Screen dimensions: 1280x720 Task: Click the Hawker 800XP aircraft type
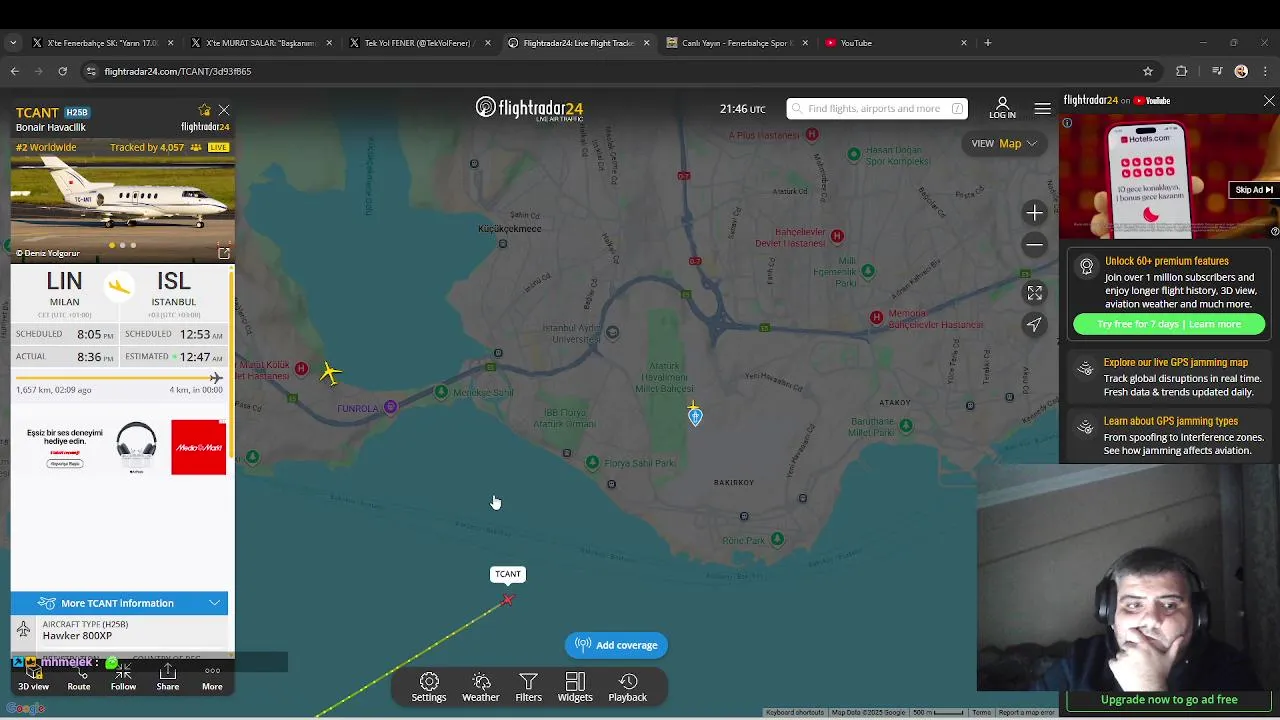77,635
